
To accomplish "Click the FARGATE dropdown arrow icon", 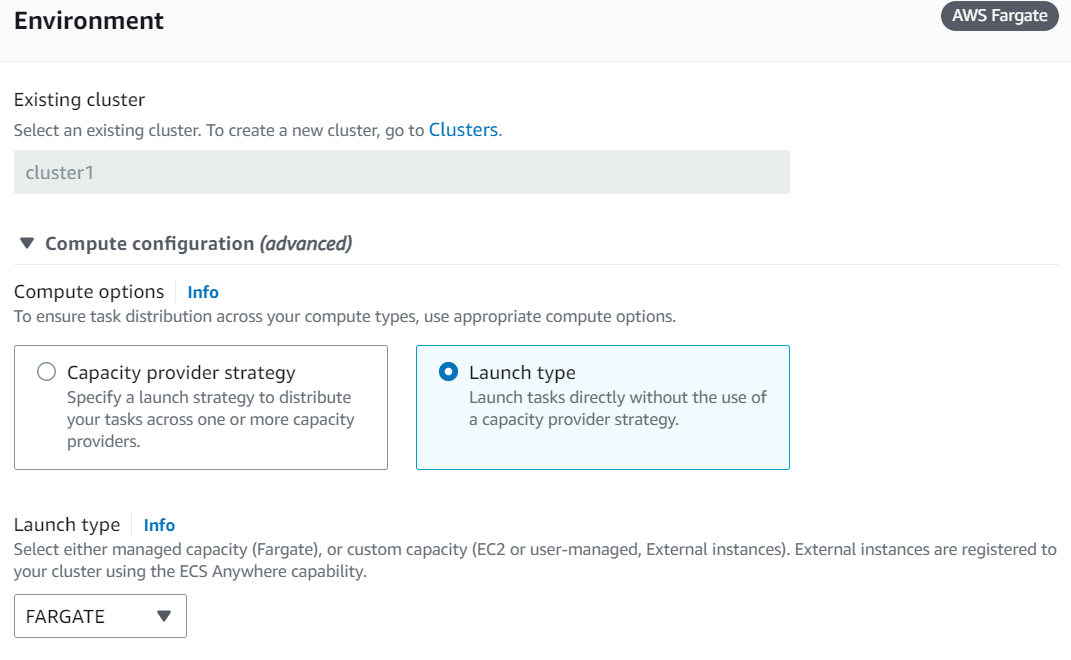I will [164, 616].
